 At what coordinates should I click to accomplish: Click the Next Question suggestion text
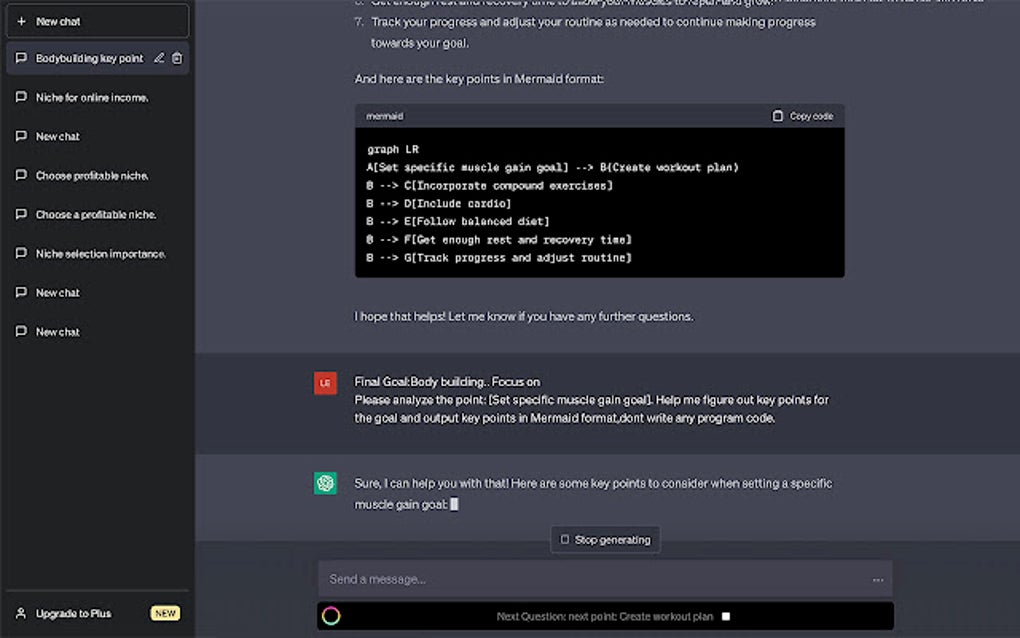tap(604, 616)
